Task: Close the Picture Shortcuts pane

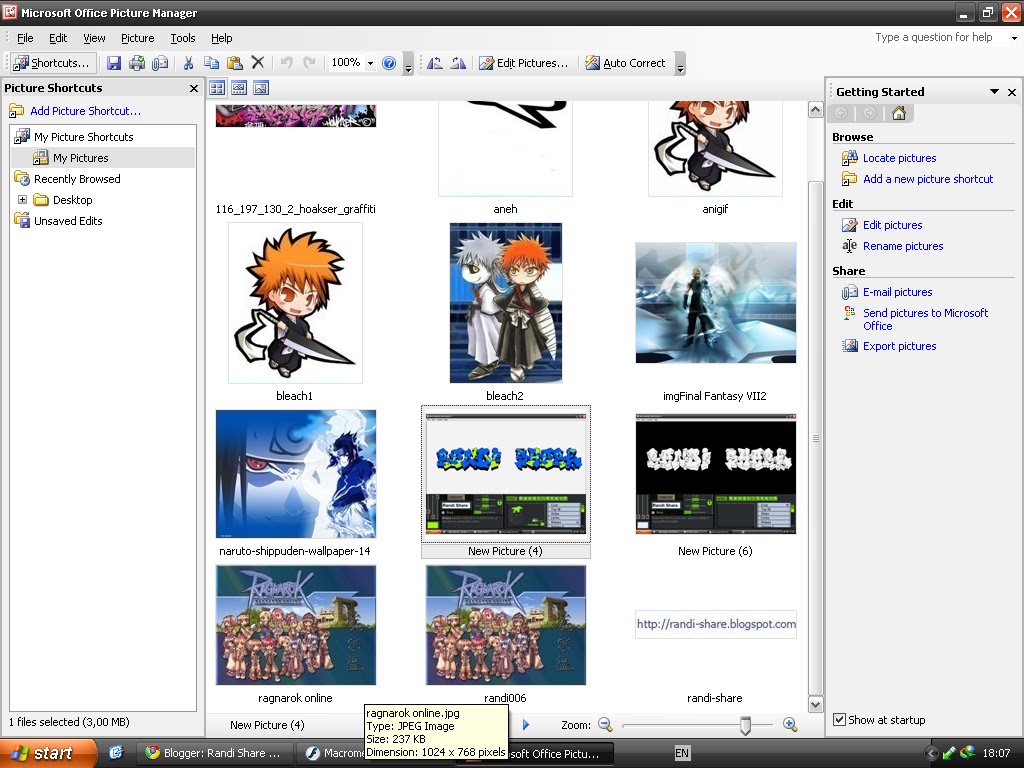Action: pos(193,88)
